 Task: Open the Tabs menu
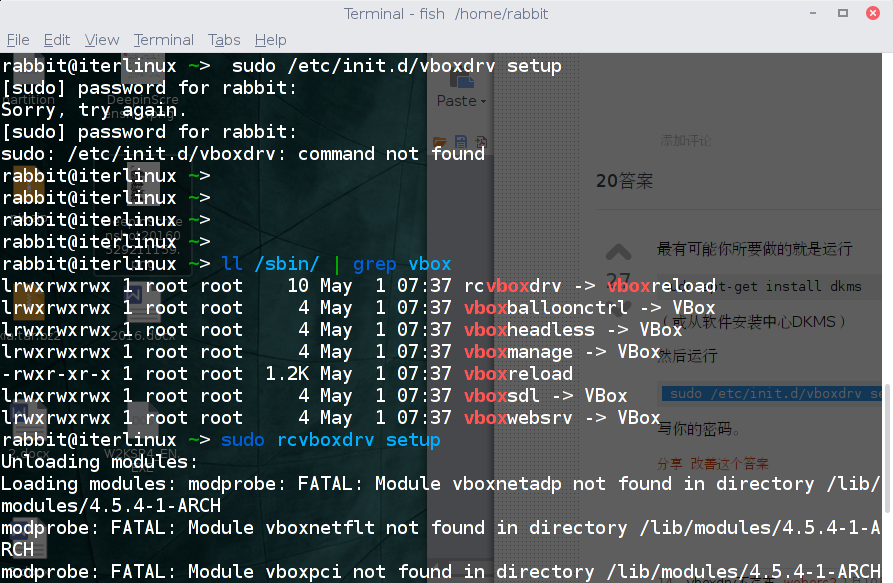pyautogui.click(x=224, y=40)
